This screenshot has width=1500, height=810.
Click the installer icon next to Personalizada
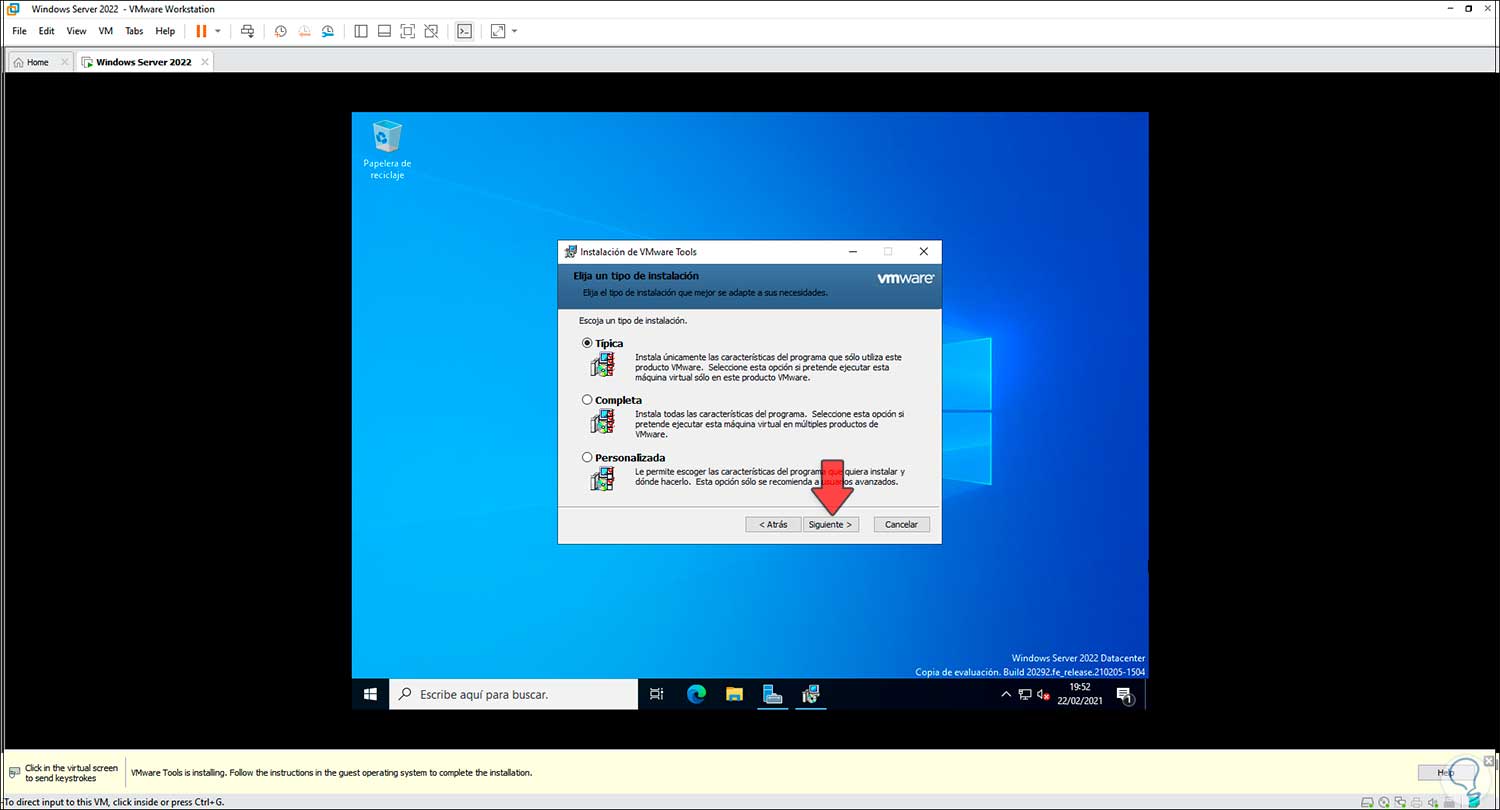click(602, 478)
